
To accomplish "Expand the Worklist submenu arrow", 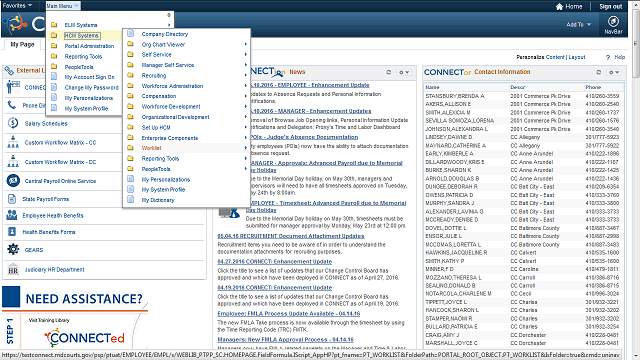I will [246, 148].
